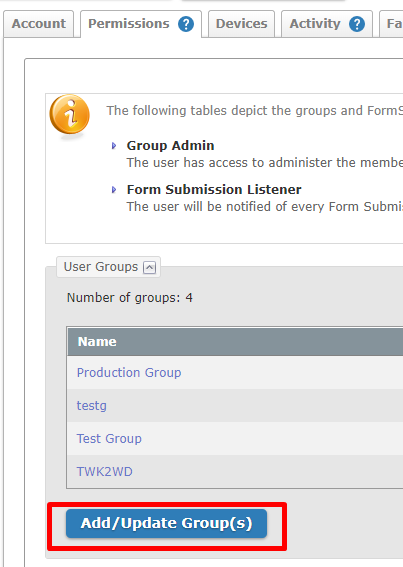
Task: Select the Permissions tab
Action: (x=129, y=24)
